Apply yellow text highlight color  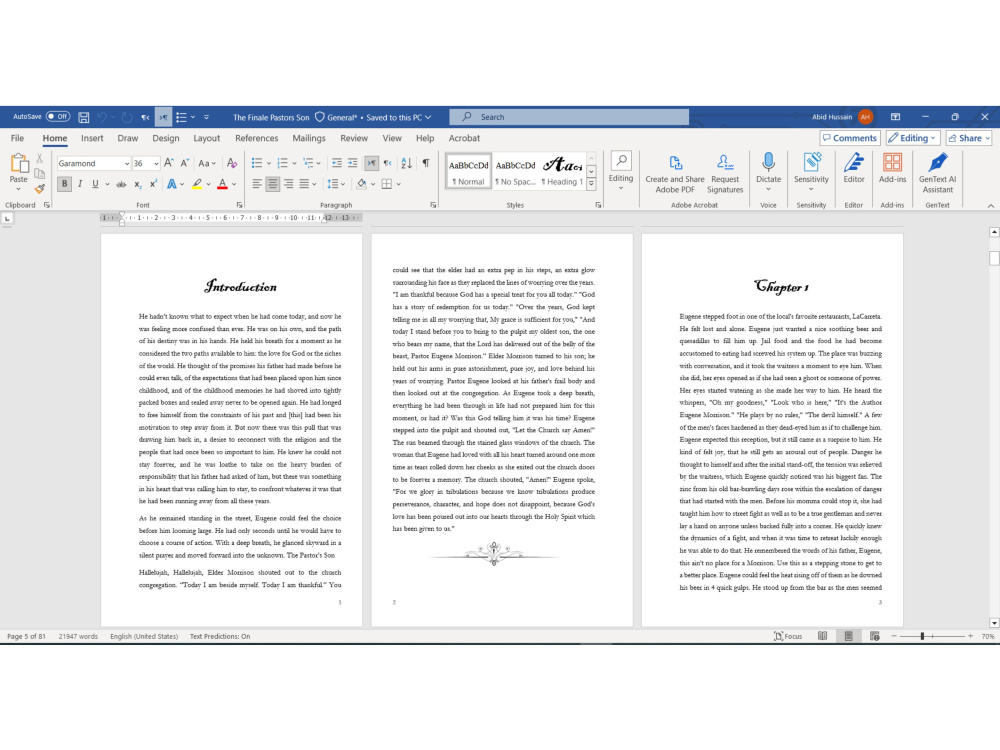tap(197, 184)
